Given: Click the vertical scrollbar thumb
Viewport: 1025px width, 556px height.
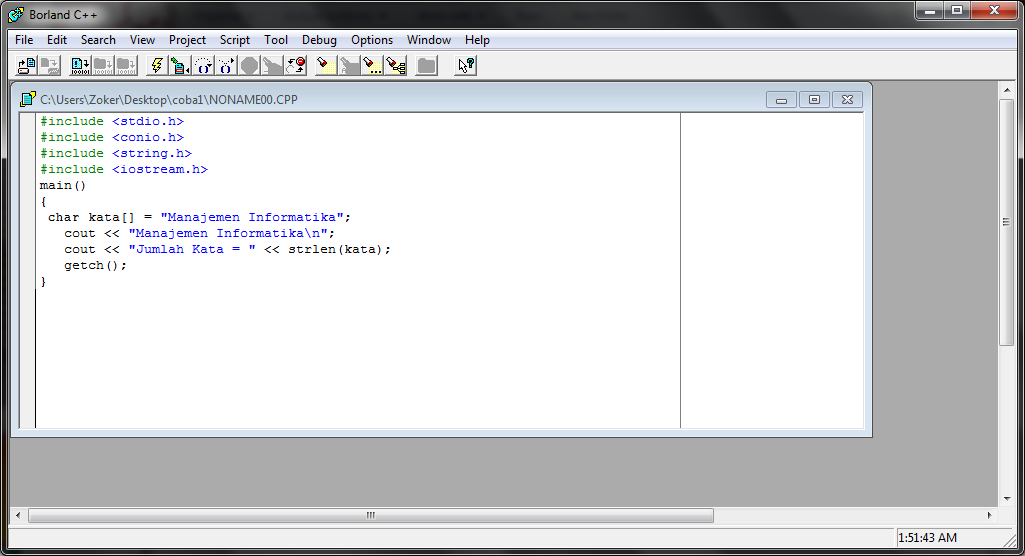Looking at the screenshot, I should coord(1007,222).
